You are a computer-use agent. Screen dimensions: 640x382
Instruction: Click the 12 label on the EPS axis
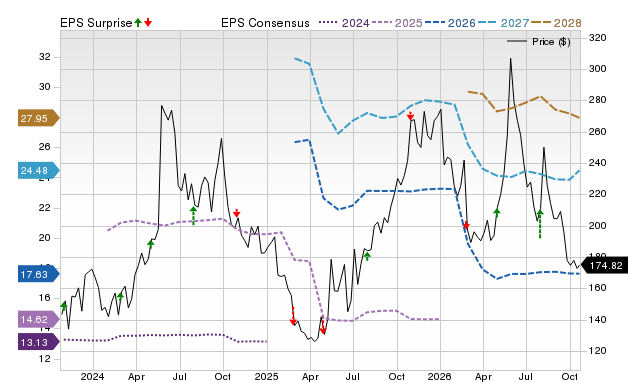click(x=44, y=359)
